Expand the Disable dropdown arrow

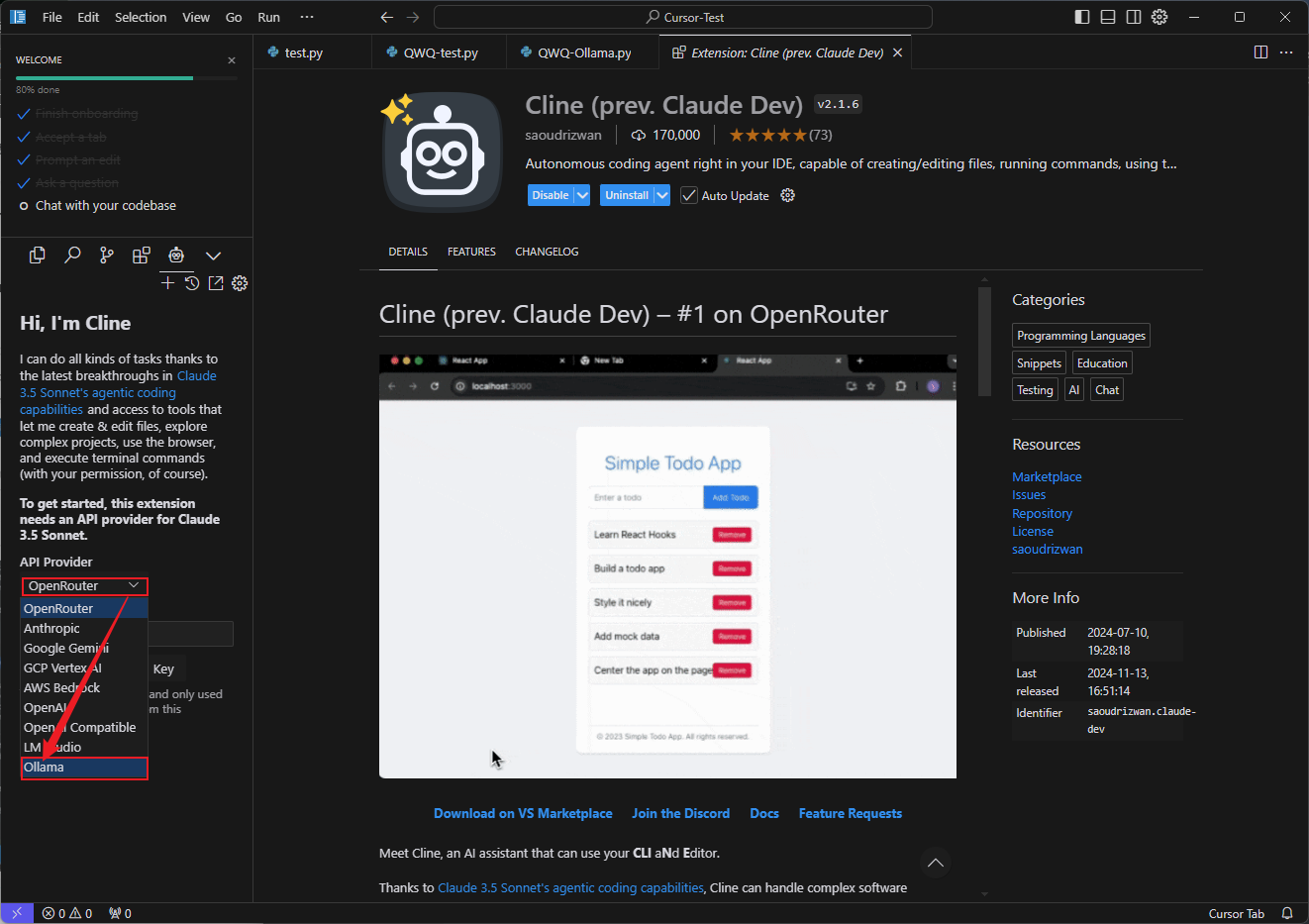click(x=582, y=196)
